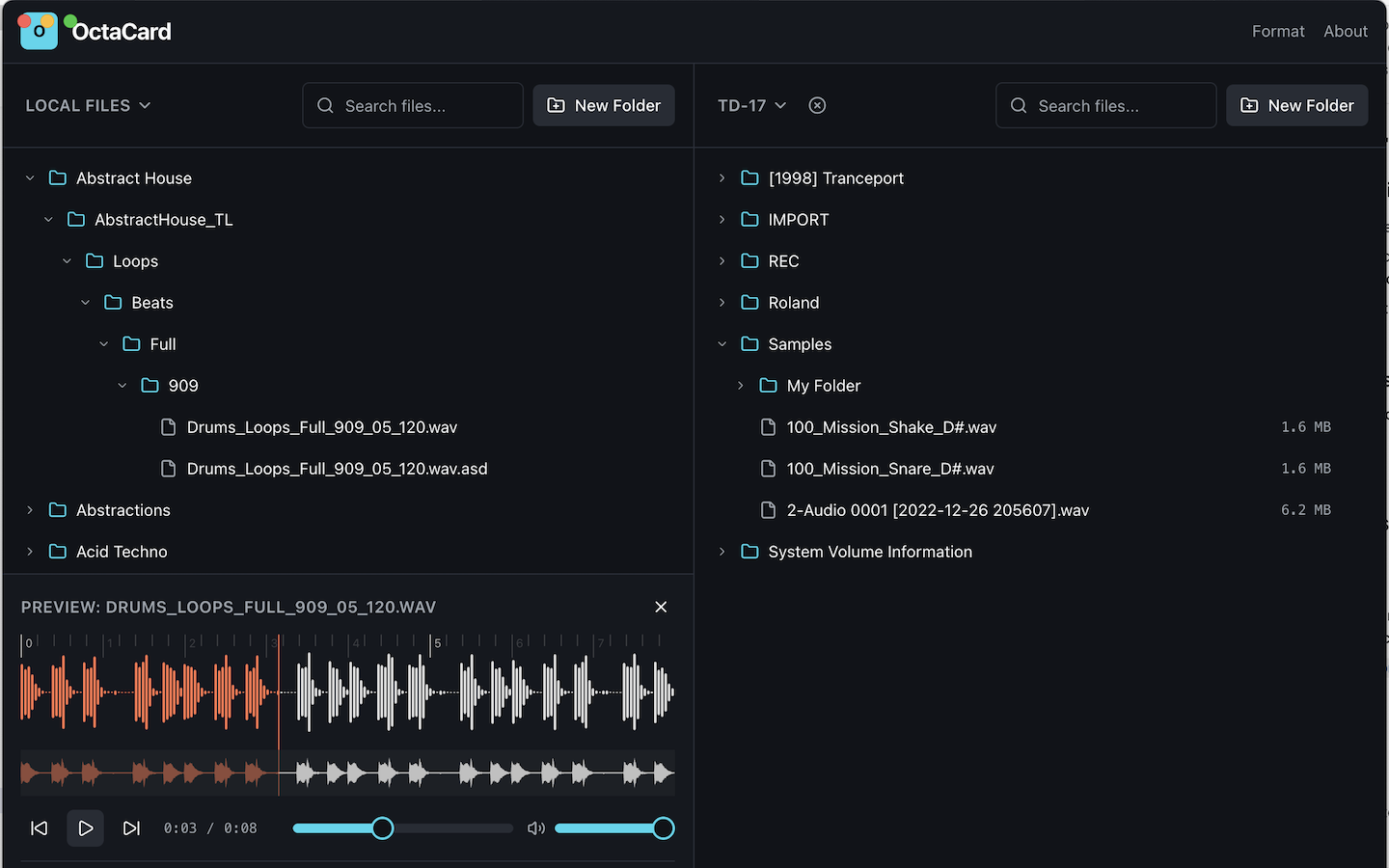The image size is (1389, 868).
Task: Mute the preview volume speaker icon
Action: (536, 828)
